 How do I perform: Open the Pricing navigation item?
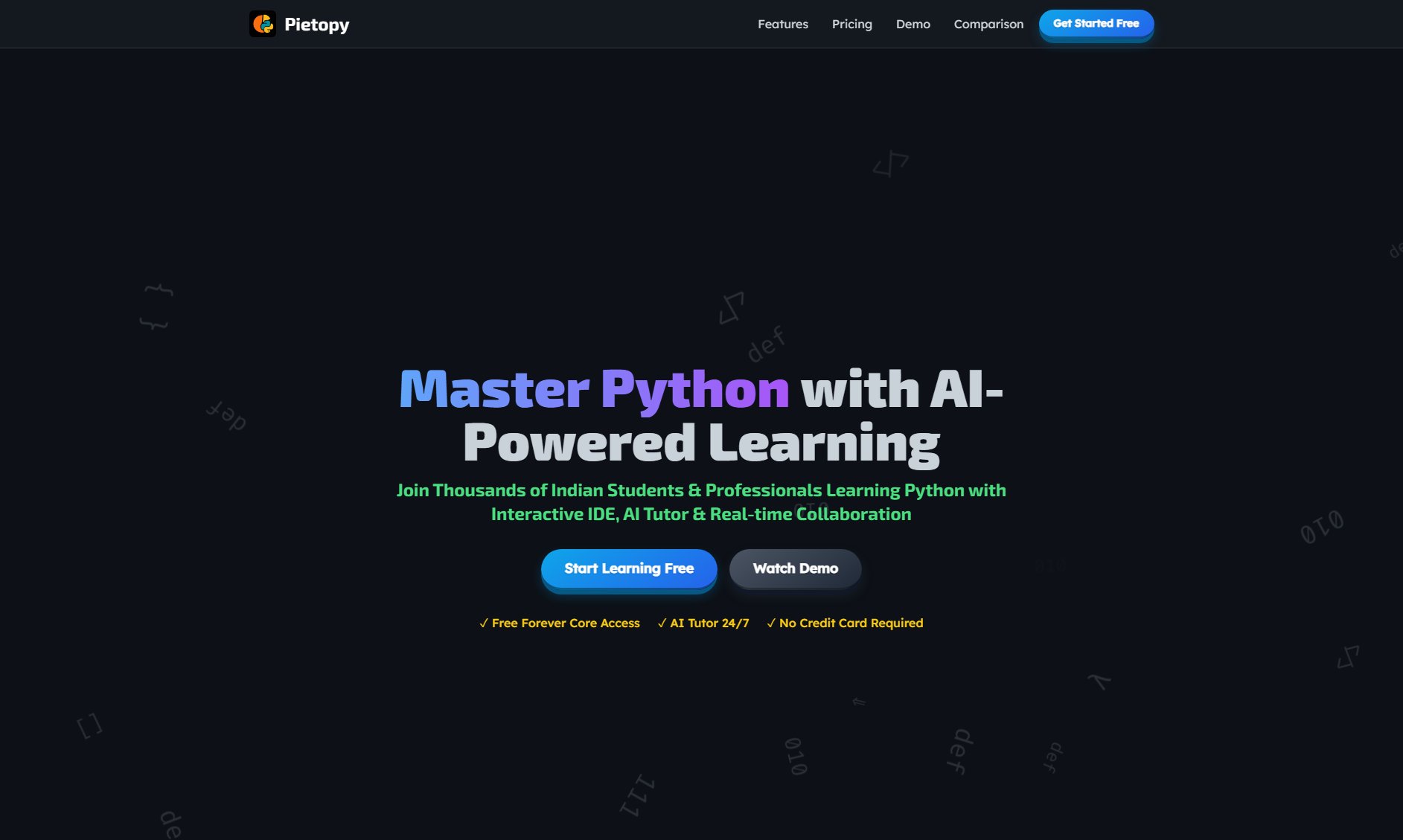pos(851,24)
